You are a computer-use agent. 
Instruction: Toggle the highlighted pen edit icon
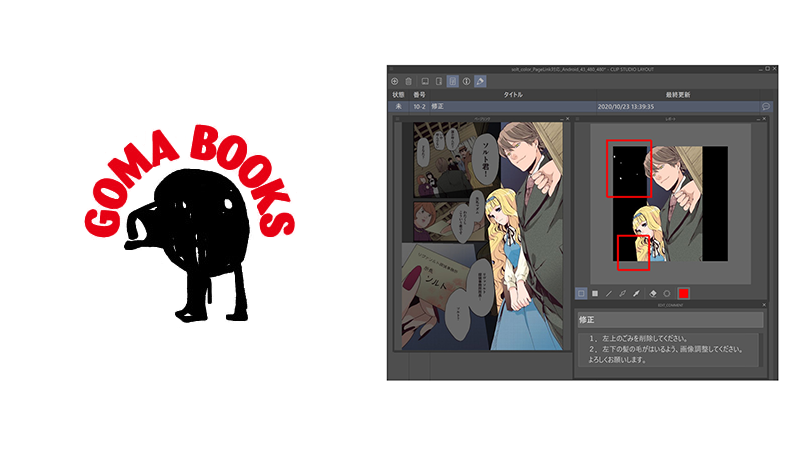click(480, 81)
